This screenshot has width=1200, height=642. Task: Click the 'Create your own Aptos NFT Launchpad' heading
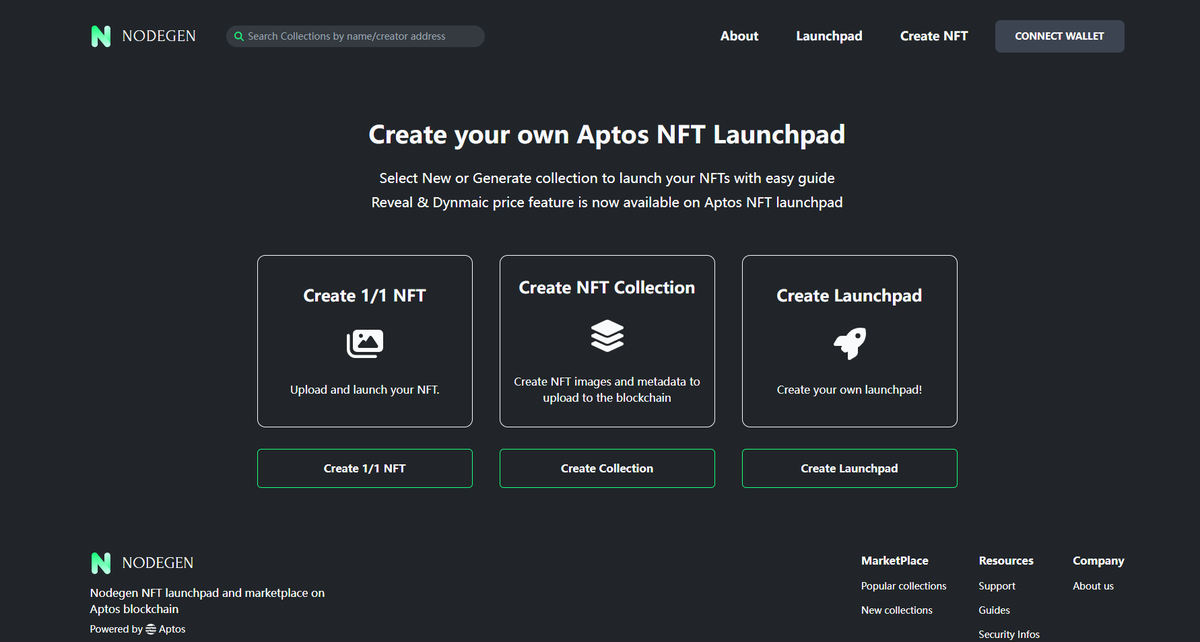(x=607, y=134)
